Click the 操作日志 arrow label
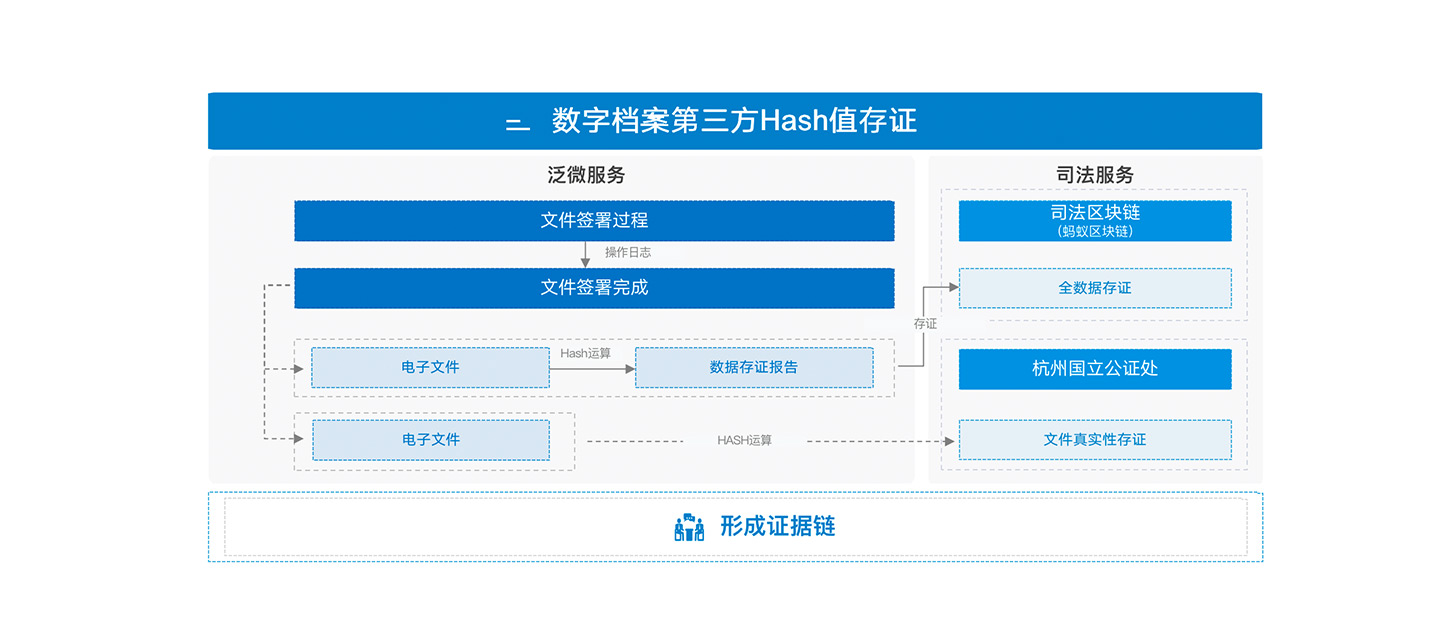 tap(628, 253)
